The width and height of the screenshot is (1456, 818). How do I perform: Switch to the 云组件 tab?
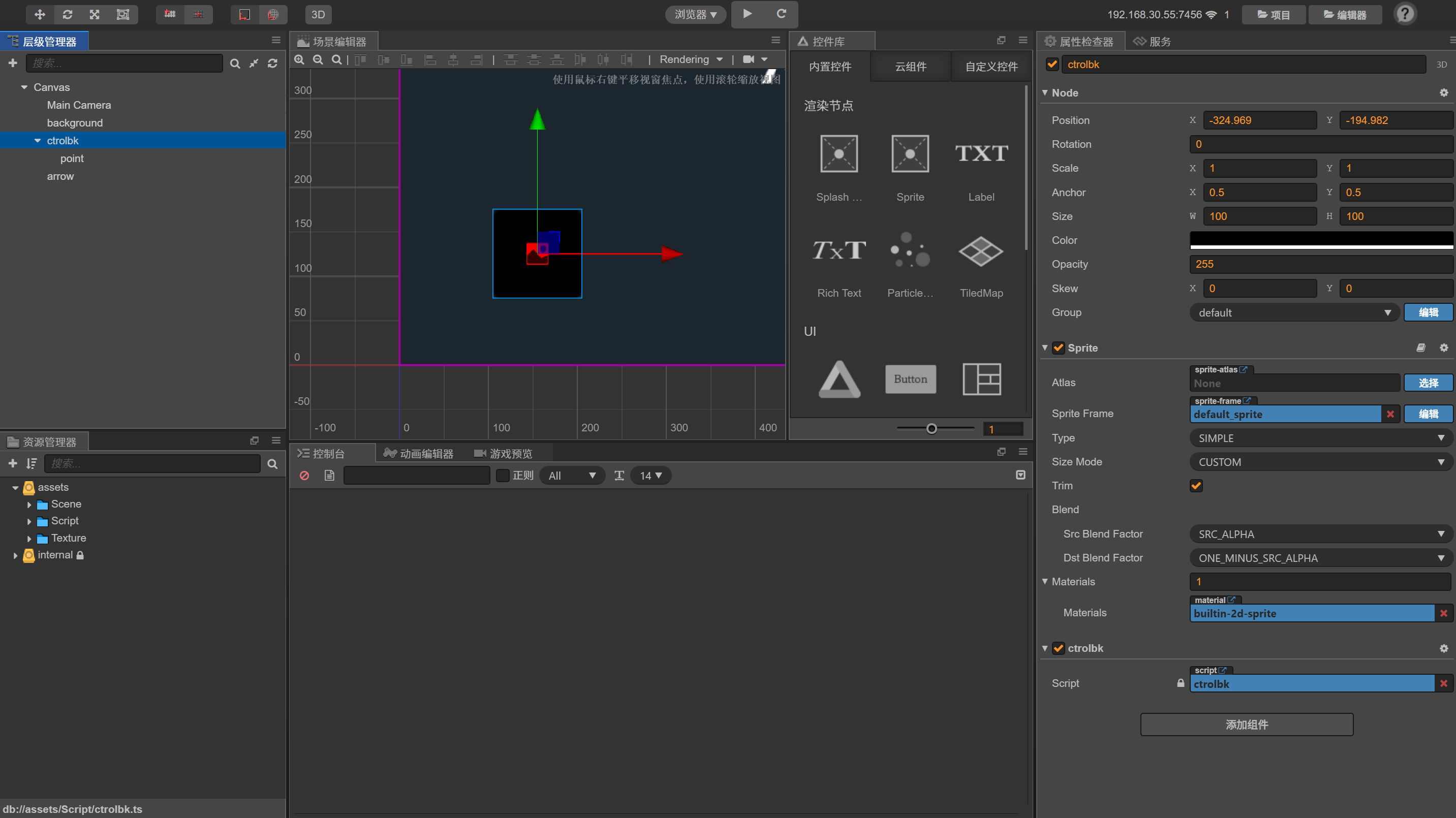pyautogui.click(x=910, y=67)
